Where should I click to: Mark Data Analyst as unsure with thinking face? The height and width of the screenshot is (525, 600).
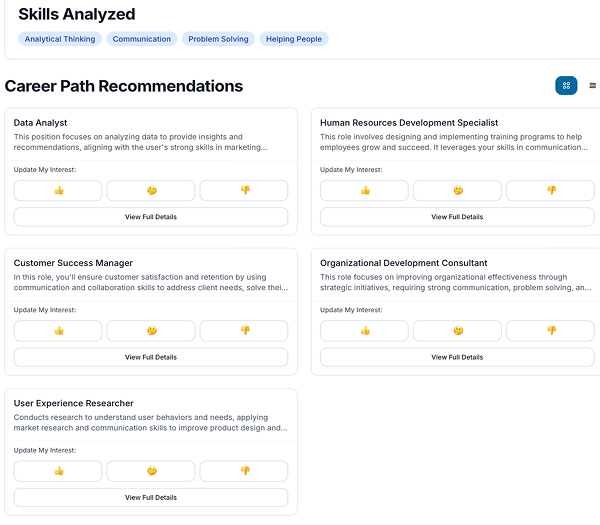tap(151, 191)
